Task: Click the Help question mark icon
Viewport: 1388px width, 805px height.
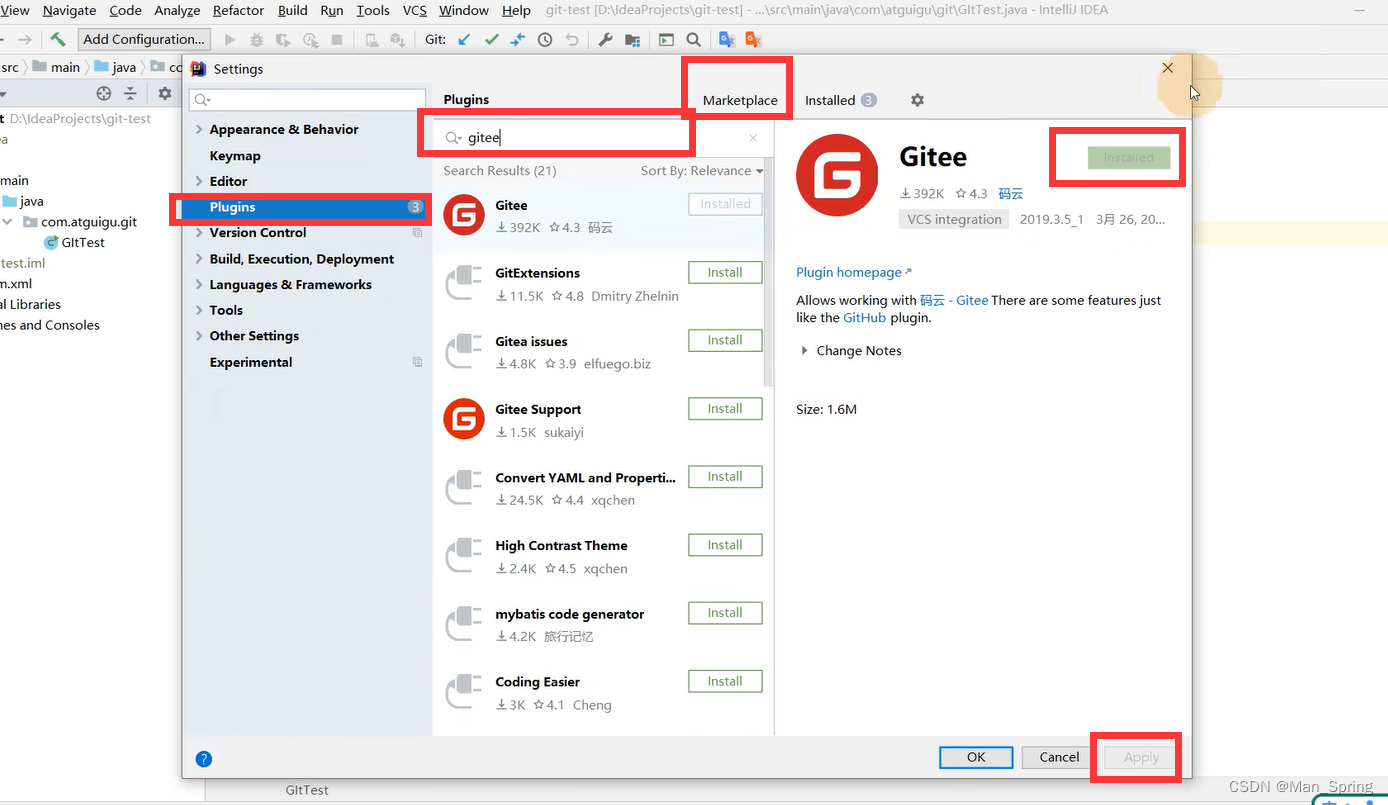Action: point(204,759)
